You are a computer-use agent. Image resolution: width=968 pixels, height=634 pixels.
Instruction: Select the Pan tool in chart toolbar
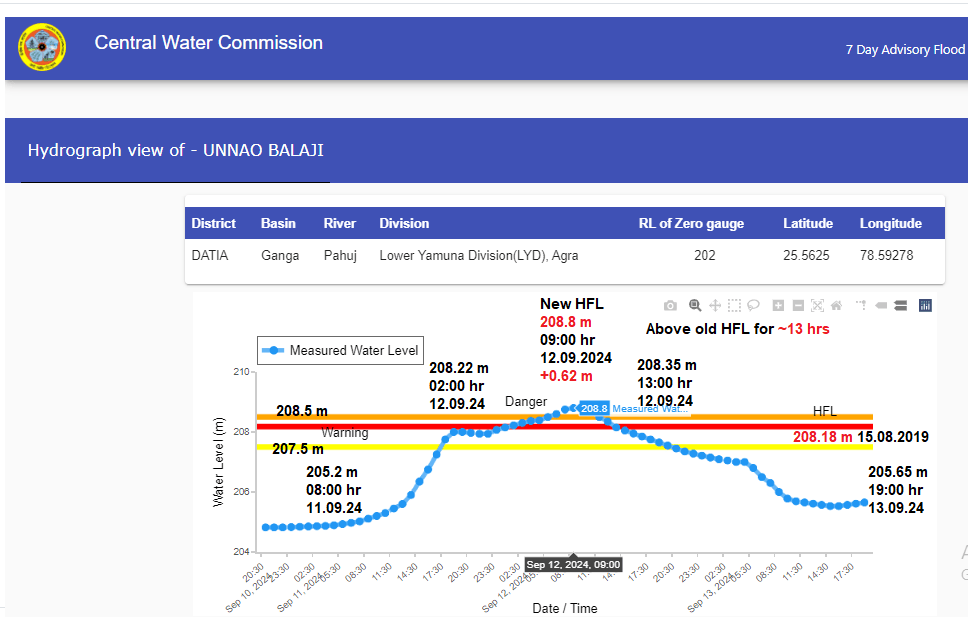pos(715,305)
